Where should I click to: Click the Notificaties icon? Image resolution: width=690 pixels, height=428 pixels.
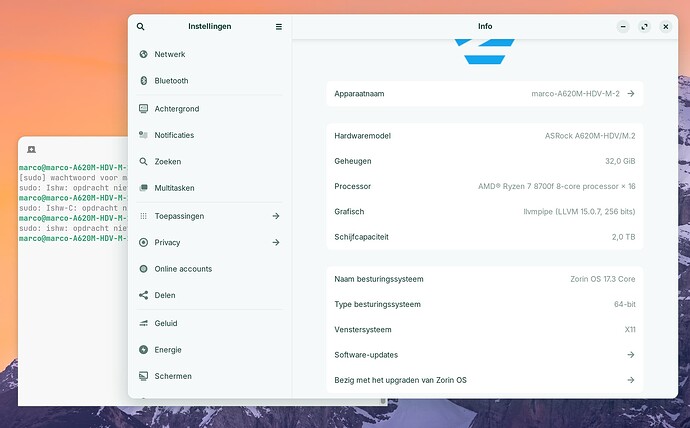point(143,135)
